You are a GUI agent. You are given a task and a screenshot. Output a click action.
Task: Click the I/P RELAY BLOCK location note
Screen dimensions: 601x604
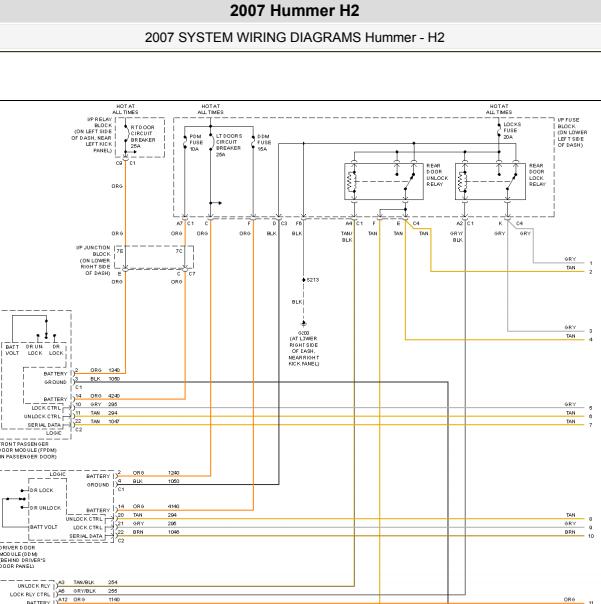coord(92,135)
